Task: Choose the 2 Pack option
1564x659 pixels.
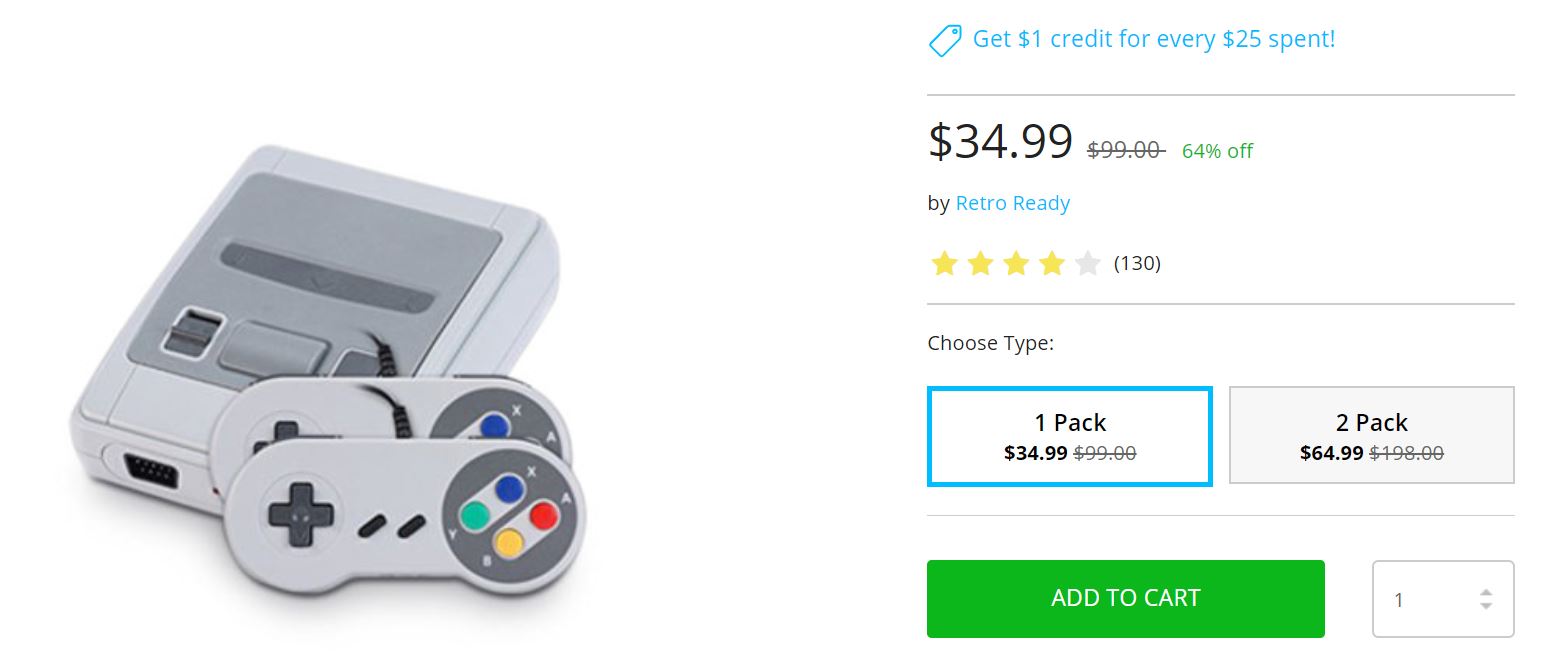Action: click(1371, 436)
